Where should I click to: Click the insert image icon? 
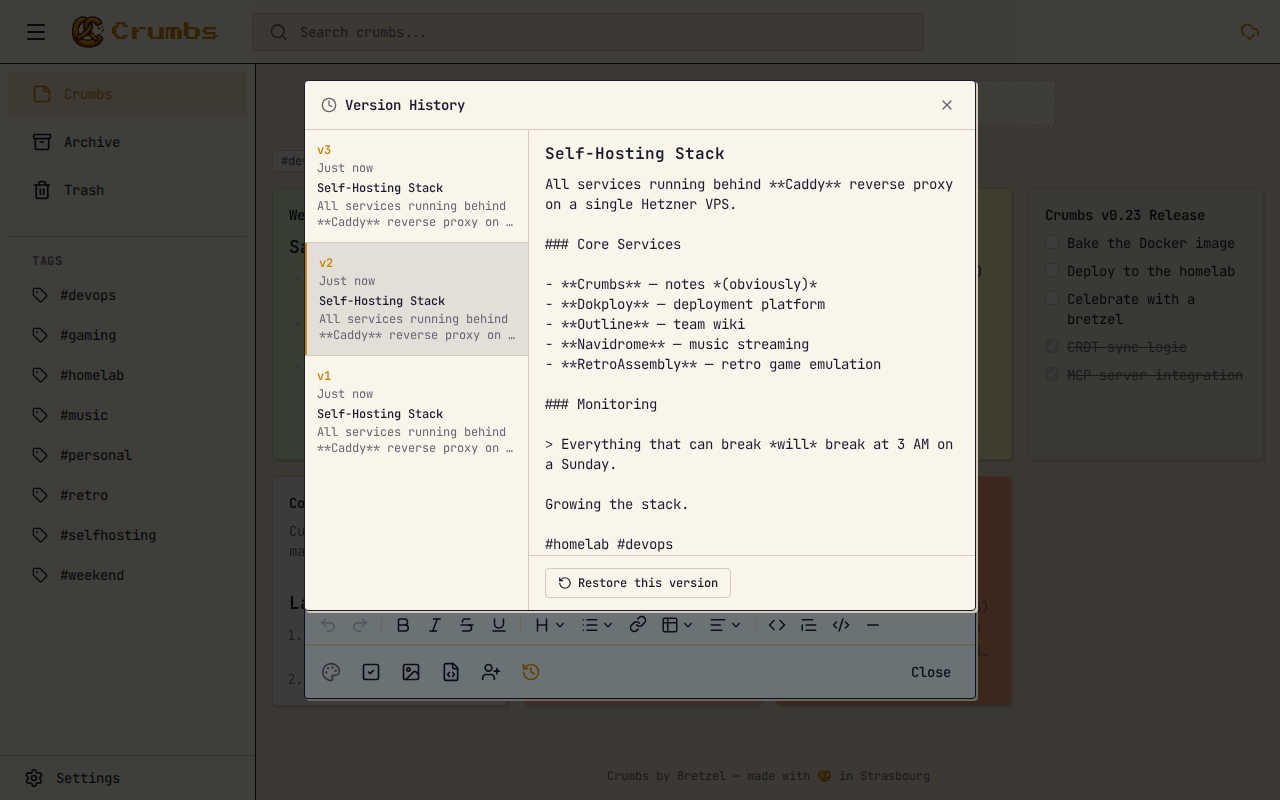click(411, 672)
